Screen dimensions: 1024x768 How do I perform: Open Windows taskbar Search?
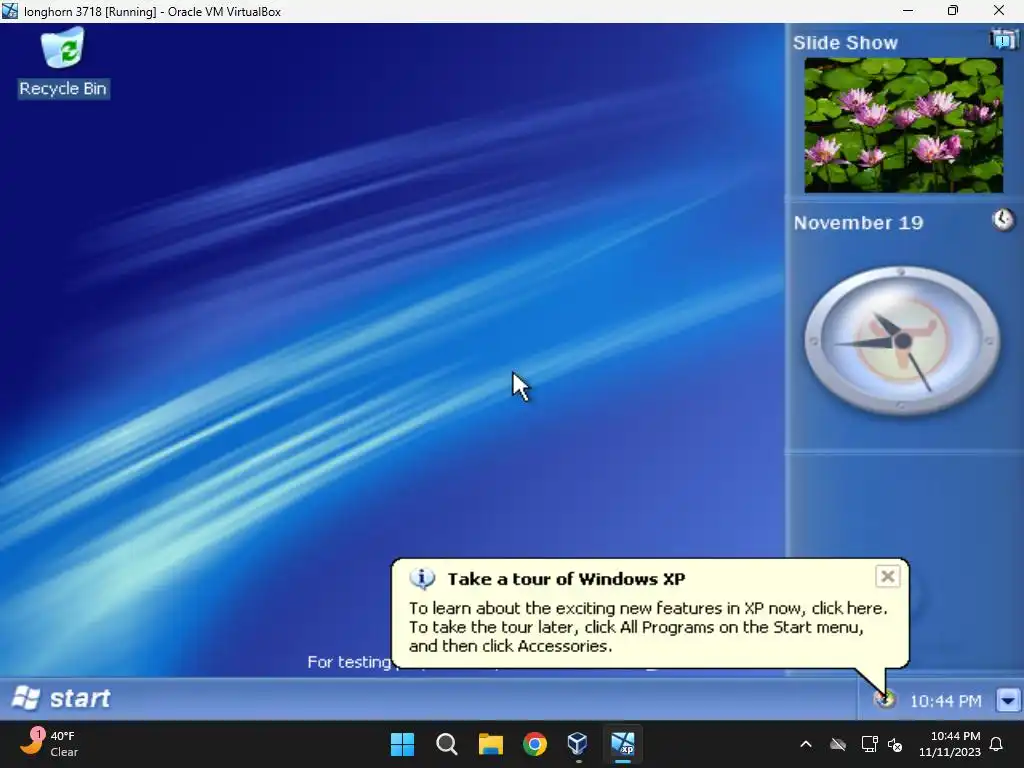[x=447, y=744]
